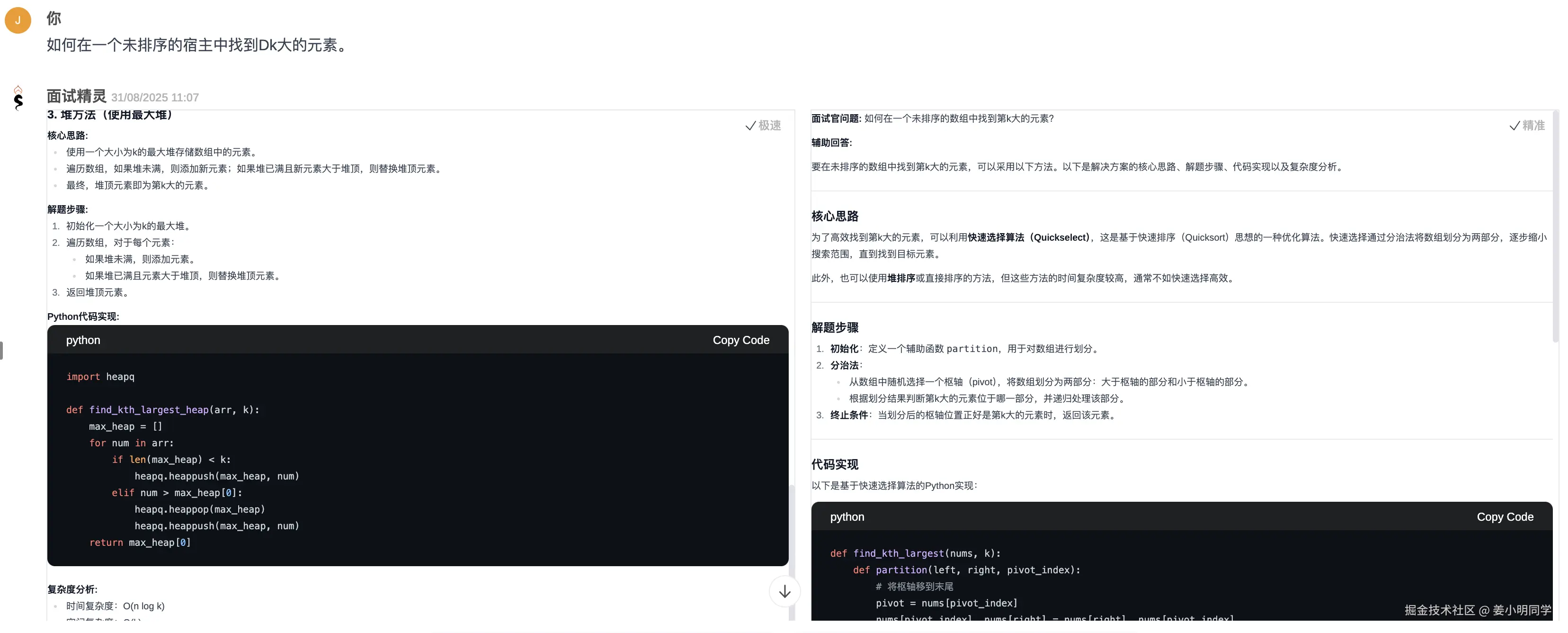
Task: Click the checkmark icon beside 精准
Action: [1515, 126]
